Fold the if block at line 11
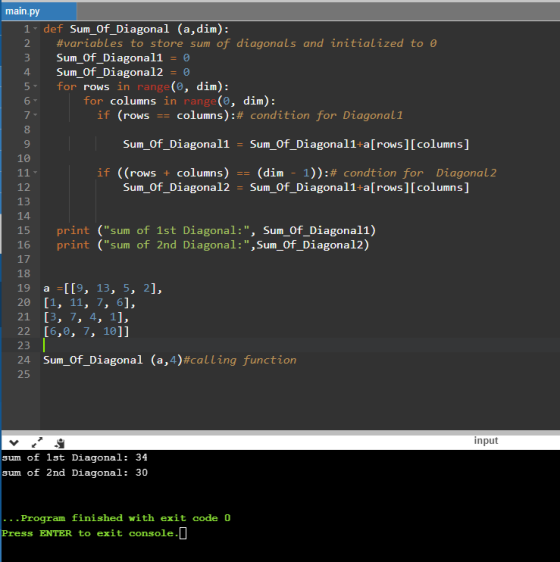This screenshot has height=562, width=560. click(x=35, y=172)
